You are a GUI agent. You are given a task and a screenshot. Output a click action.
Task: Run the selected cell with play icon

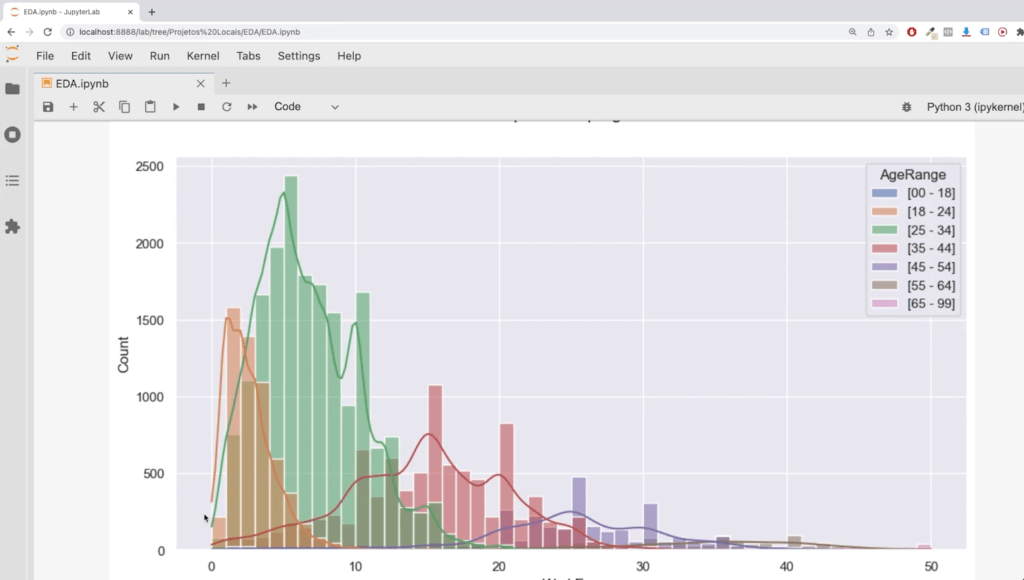pos(176,107)
